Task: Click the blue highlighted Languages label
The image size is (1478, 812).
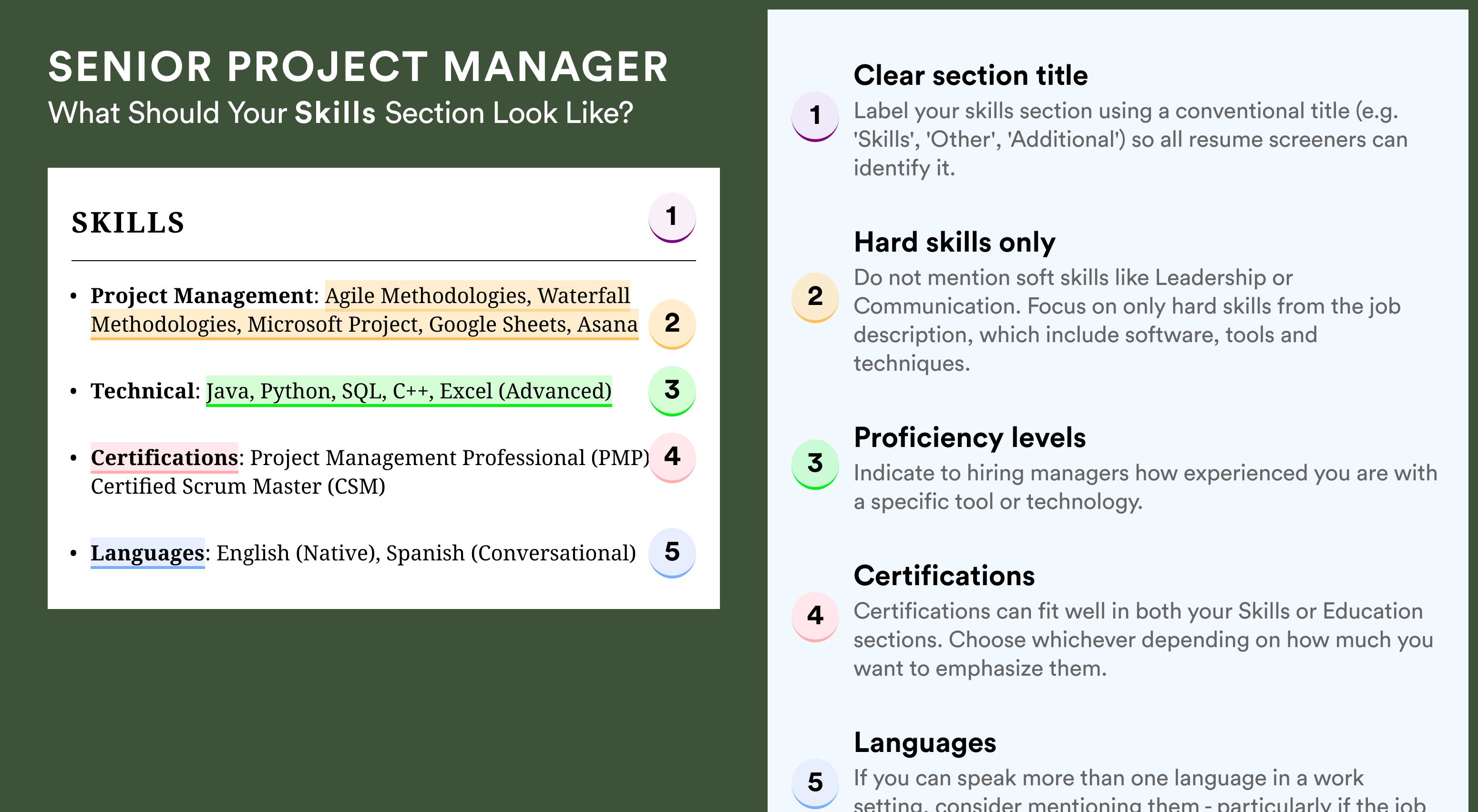Action: click(147, 553)
